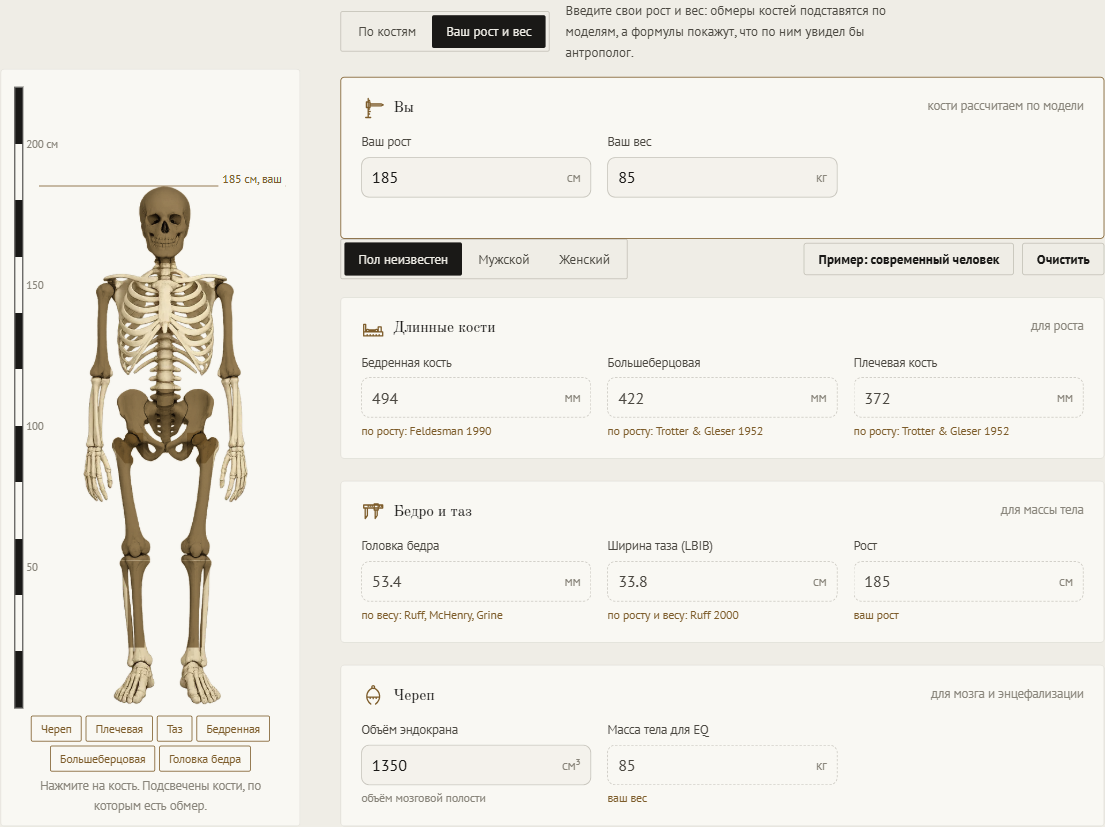This screenshot has width=1105, height=827.
Task: Click the по весу: Ruff, McHenry, Grine note
Action: click(x=432, y=615)
